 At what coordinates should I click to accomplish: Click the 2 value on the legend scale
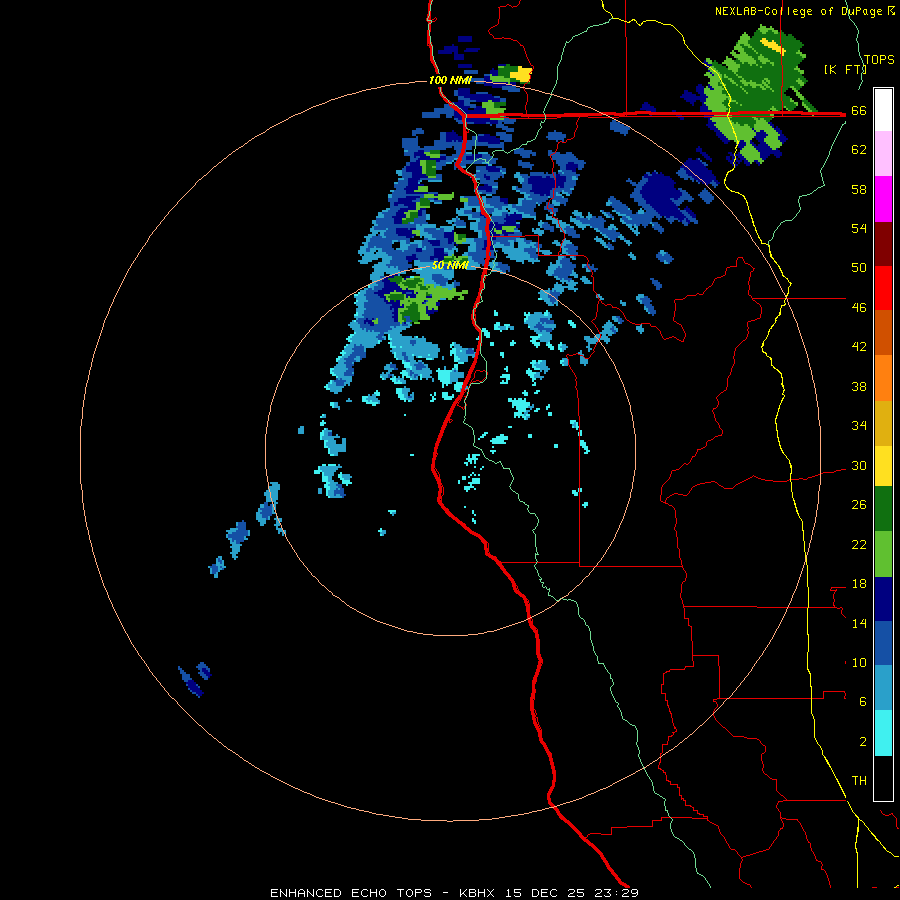tap(863, 742)
